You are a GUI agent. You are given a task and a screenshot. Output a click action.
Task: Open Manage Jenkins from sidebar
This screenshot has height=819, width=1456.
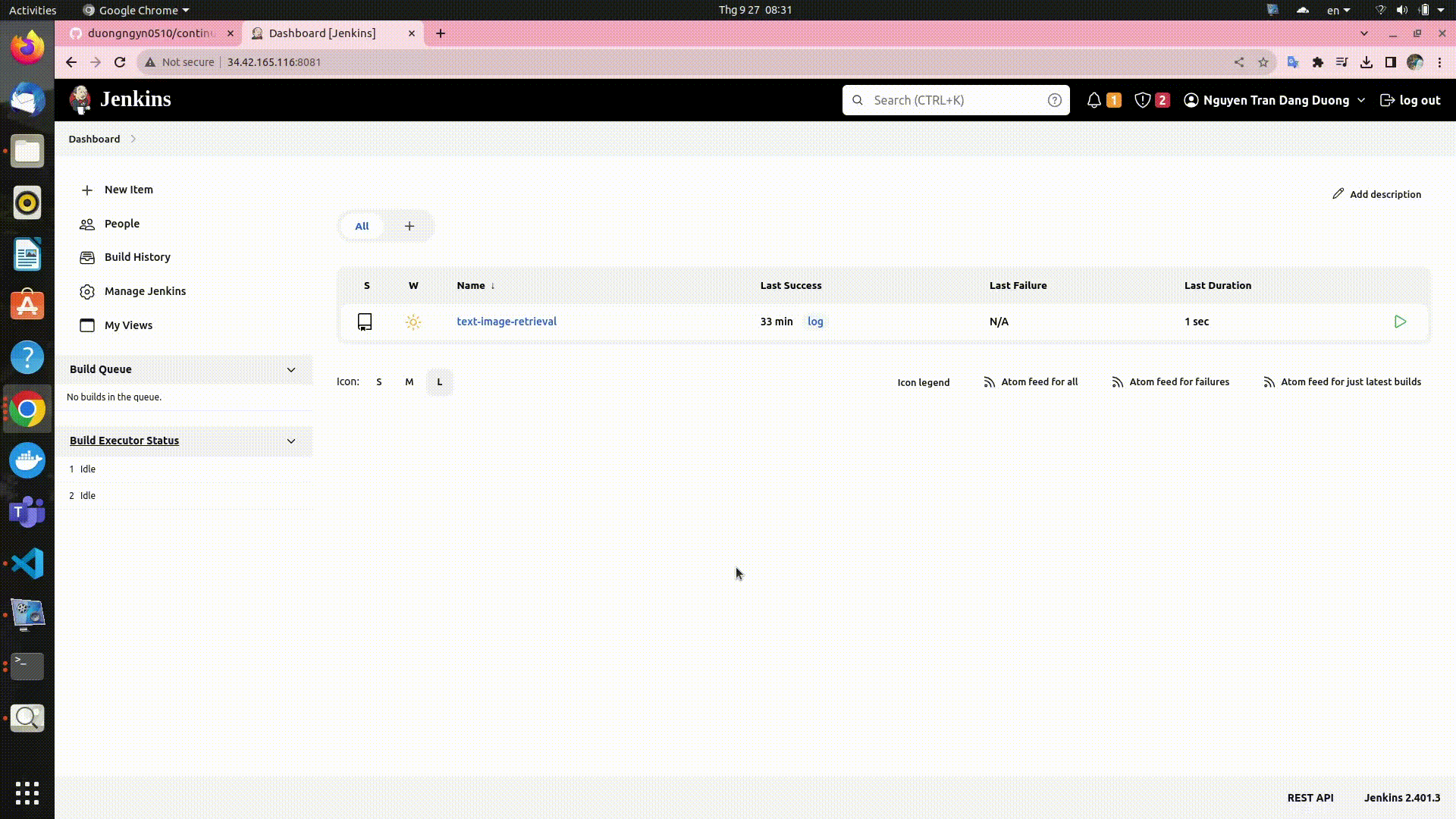point(145,291)
